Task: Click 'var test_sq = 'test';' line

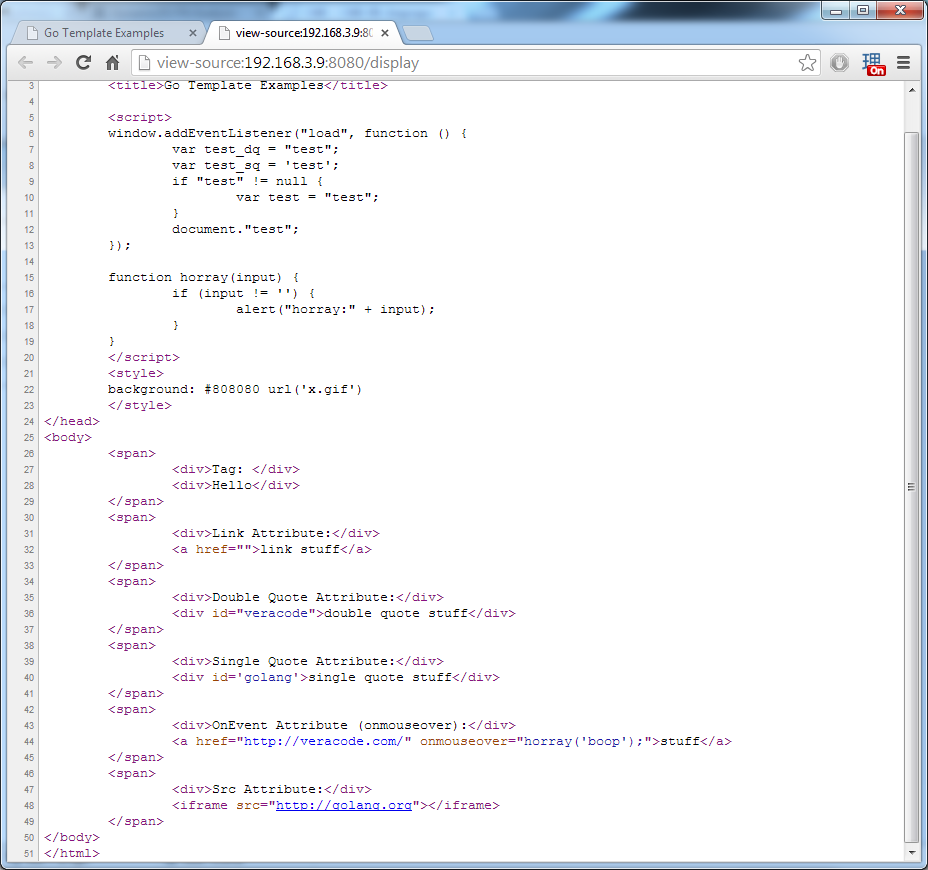Action: [255, 166]
